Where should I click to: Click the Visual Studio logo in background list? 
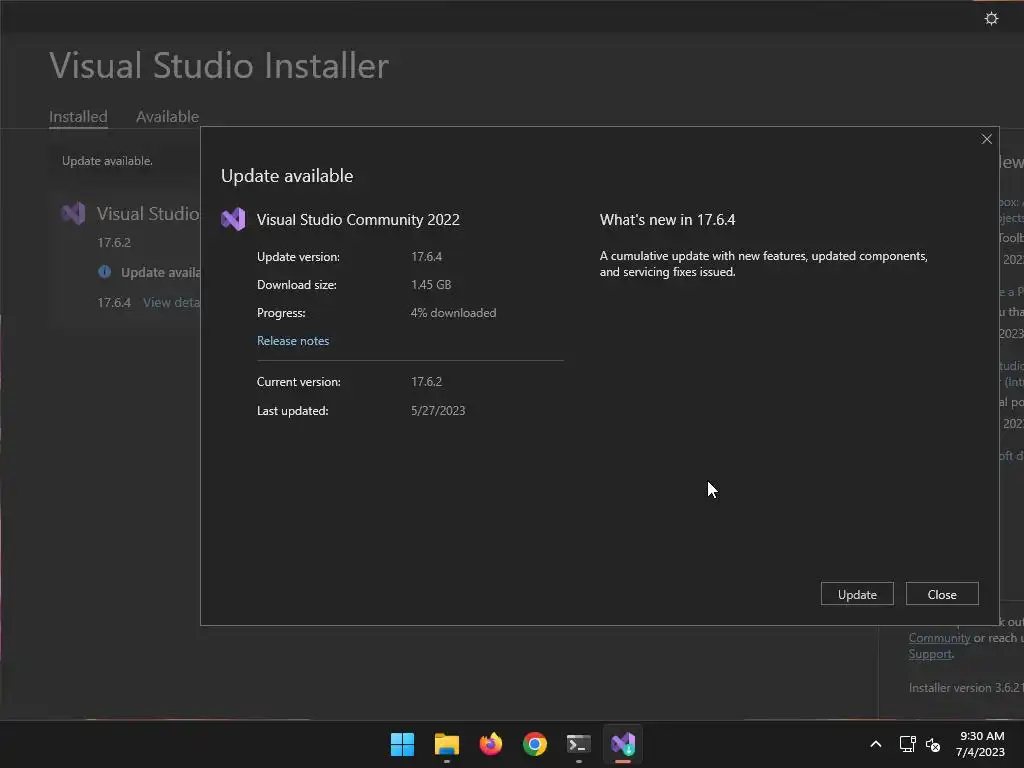73,214
